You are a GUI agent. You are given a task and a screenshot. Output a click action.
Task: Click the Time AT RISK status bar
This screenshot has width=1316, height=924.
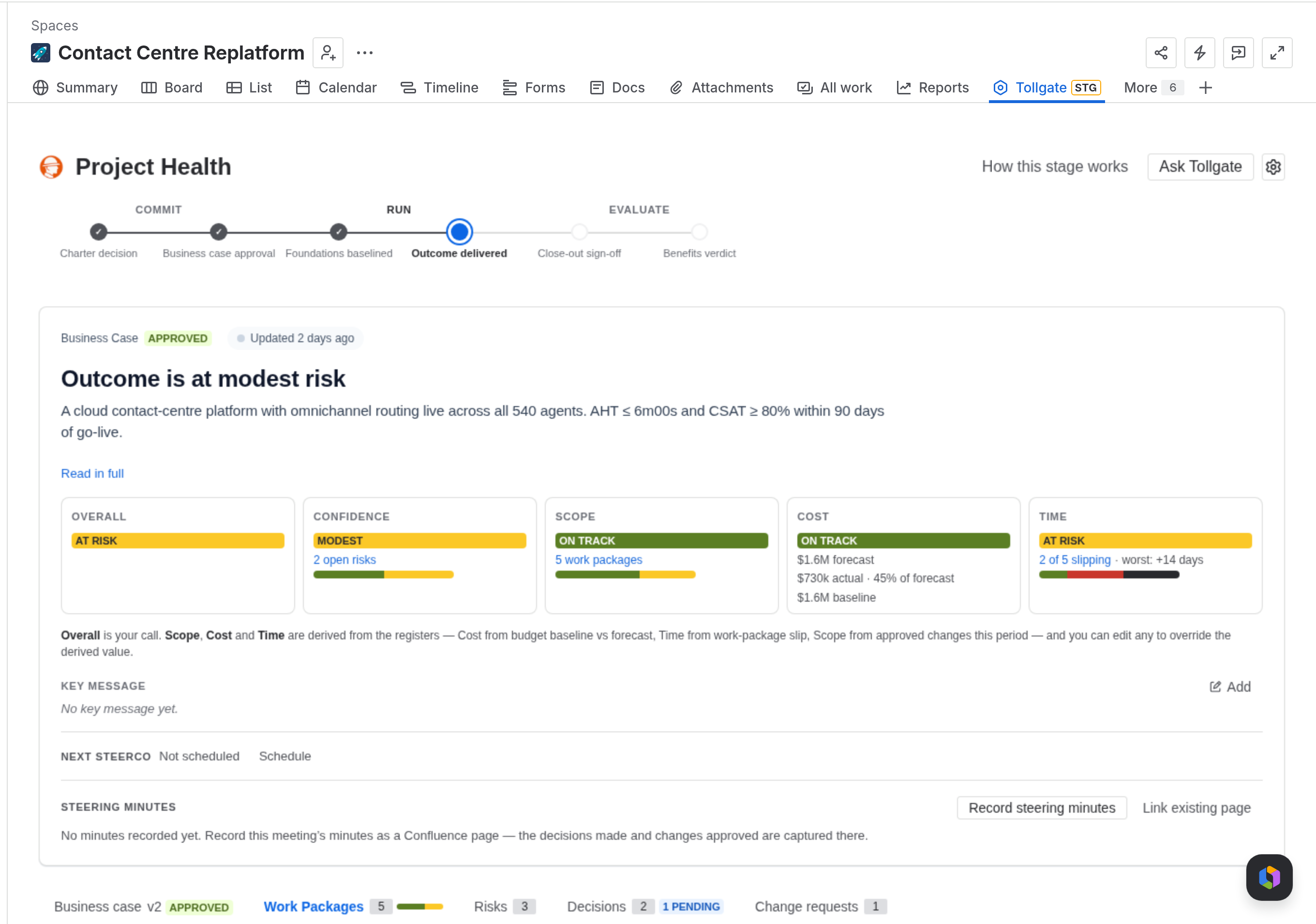point(1145,540)
